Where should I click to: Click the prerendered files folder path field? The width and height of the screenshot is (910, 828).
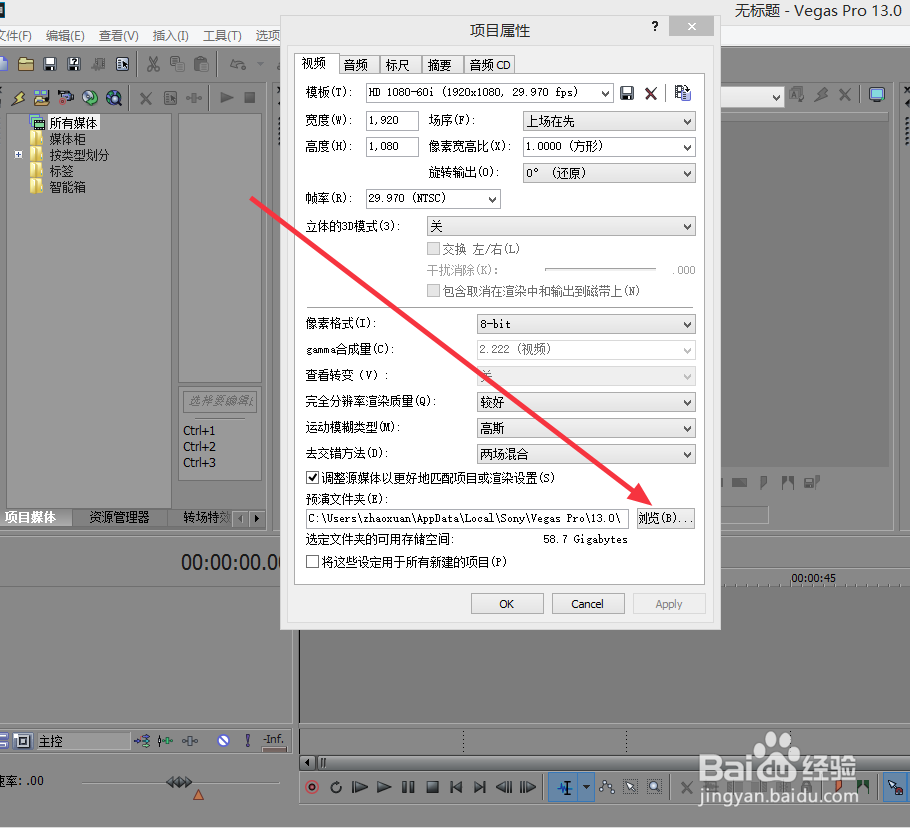pos(467,518)
